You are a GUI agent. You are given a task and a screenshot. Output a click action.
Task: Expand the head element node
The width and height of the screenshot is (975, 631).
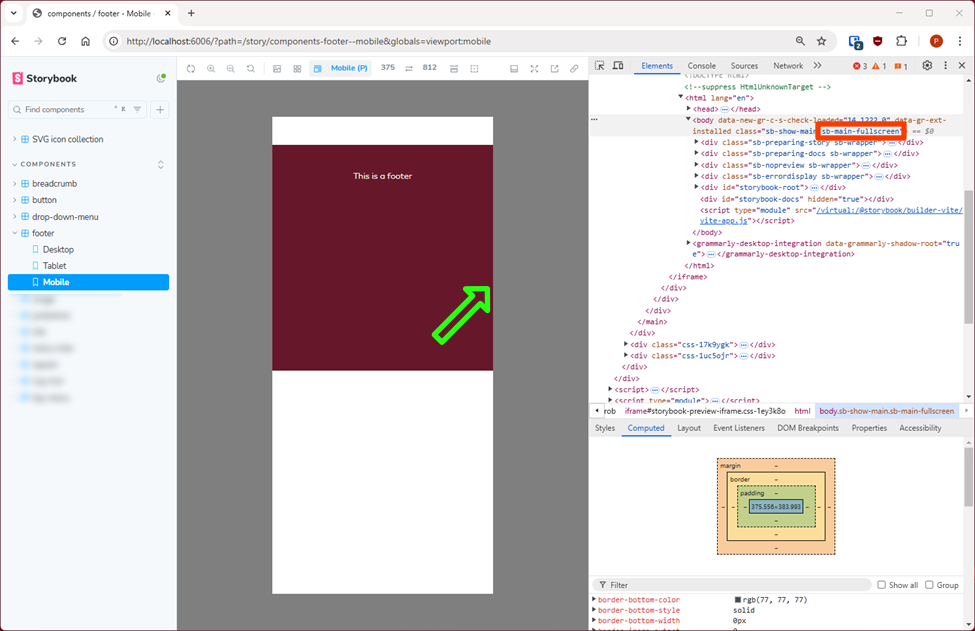(x=688, y=109)
